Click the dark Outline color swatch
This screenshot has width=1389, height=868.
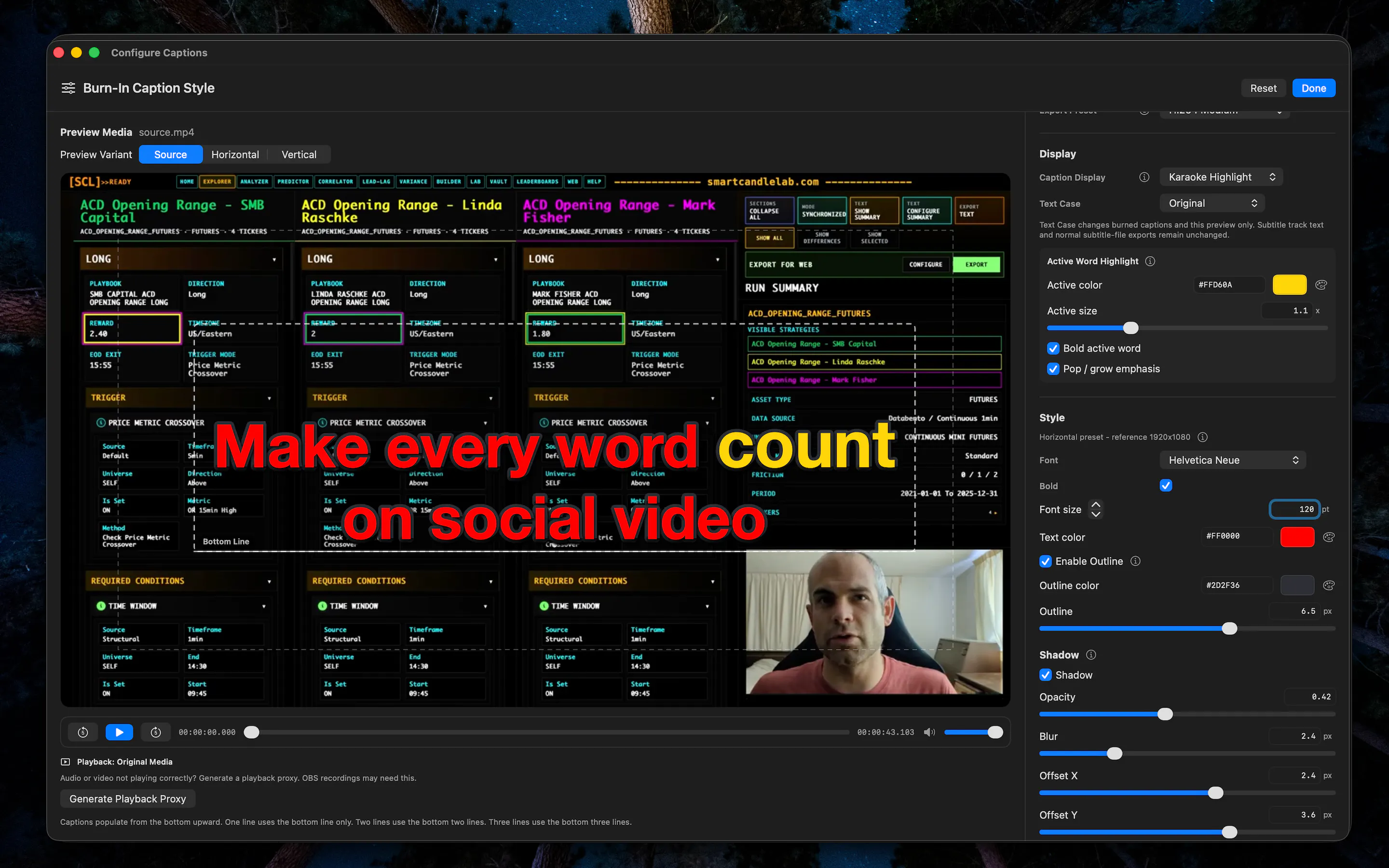1297,585
